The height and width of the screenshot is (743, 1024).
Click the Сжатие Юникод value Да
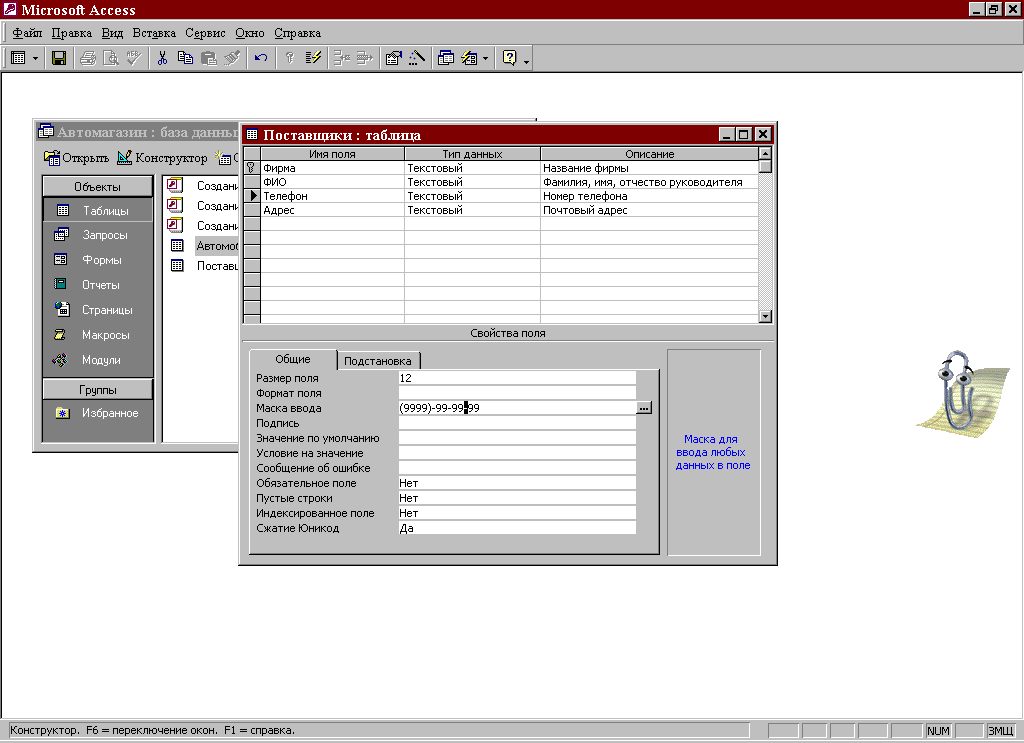[517, 528]
